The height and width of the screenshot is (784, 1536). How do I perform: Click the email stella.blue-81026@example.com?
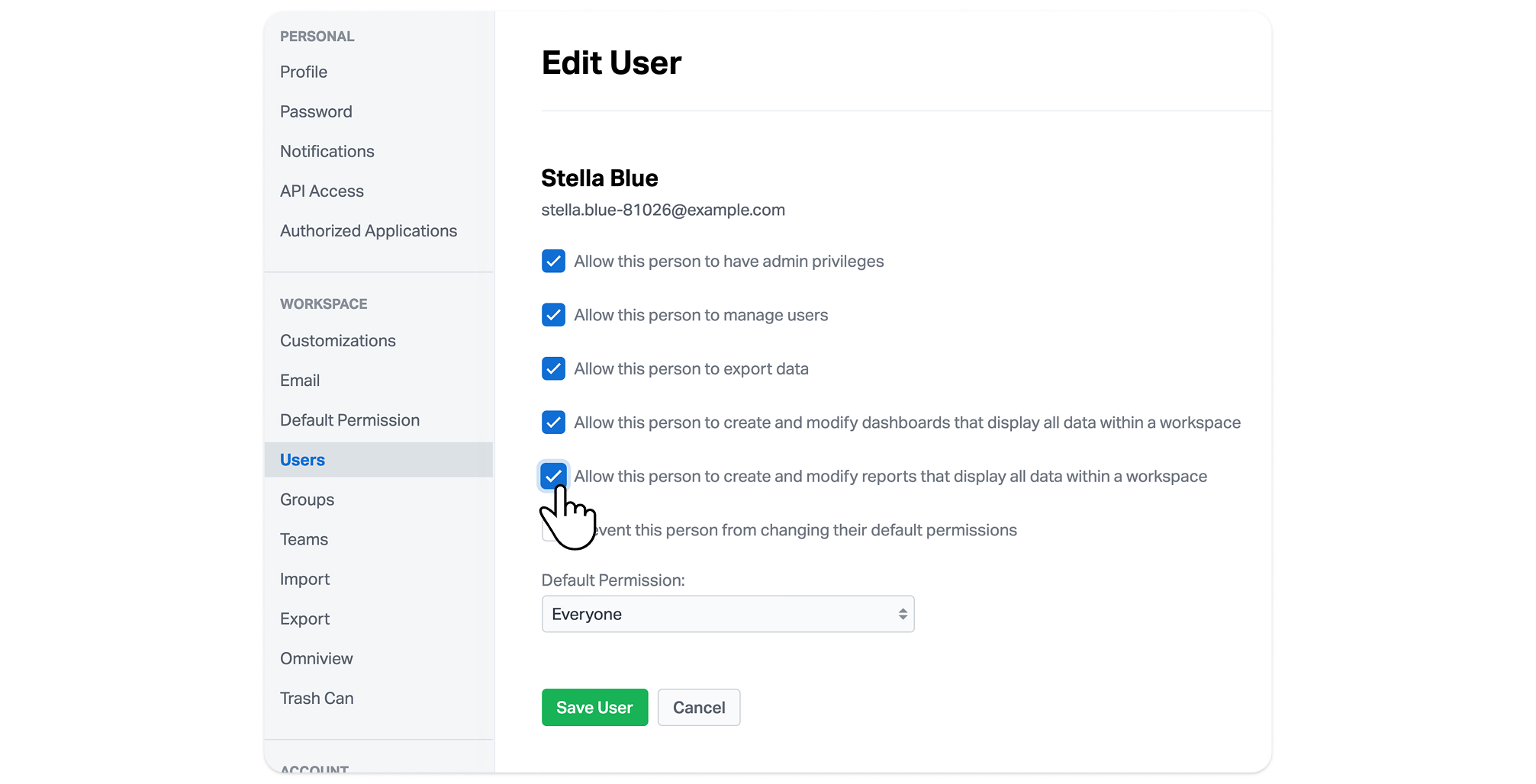pyautogui.click(x=662, y=210)
